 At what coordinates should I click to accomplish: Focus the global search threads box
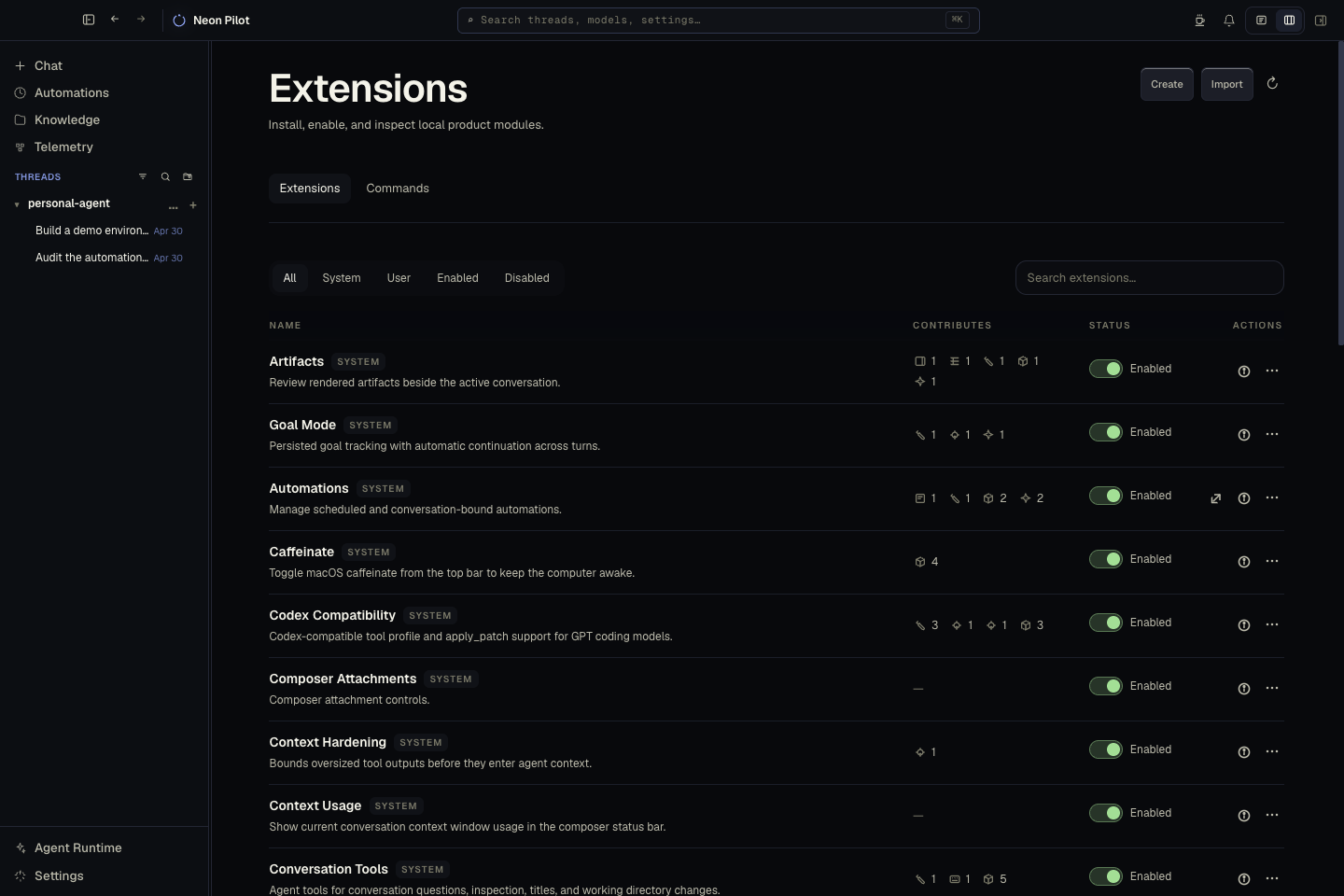point(719,21)
